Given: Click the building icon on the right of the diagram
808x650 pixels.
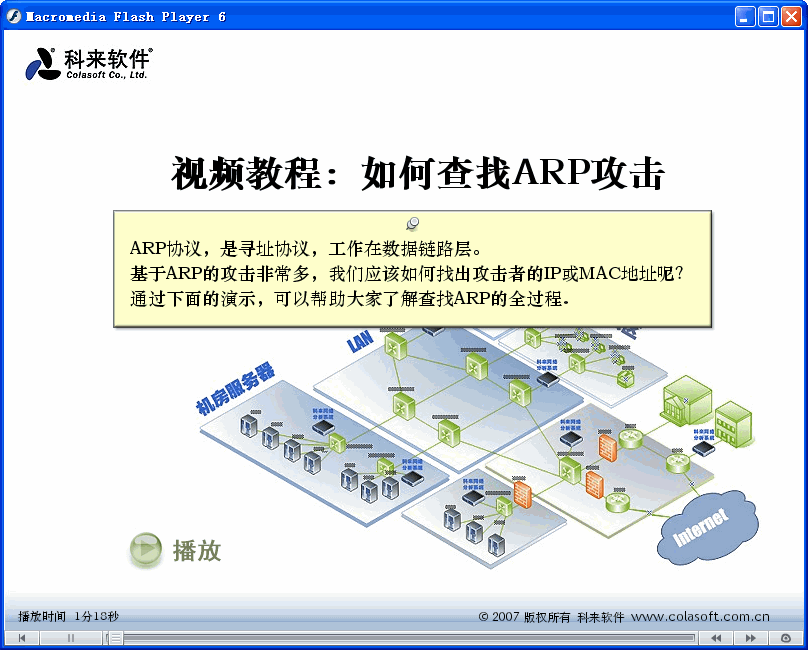Looking at the screenshot, I should tap(684, 405).
